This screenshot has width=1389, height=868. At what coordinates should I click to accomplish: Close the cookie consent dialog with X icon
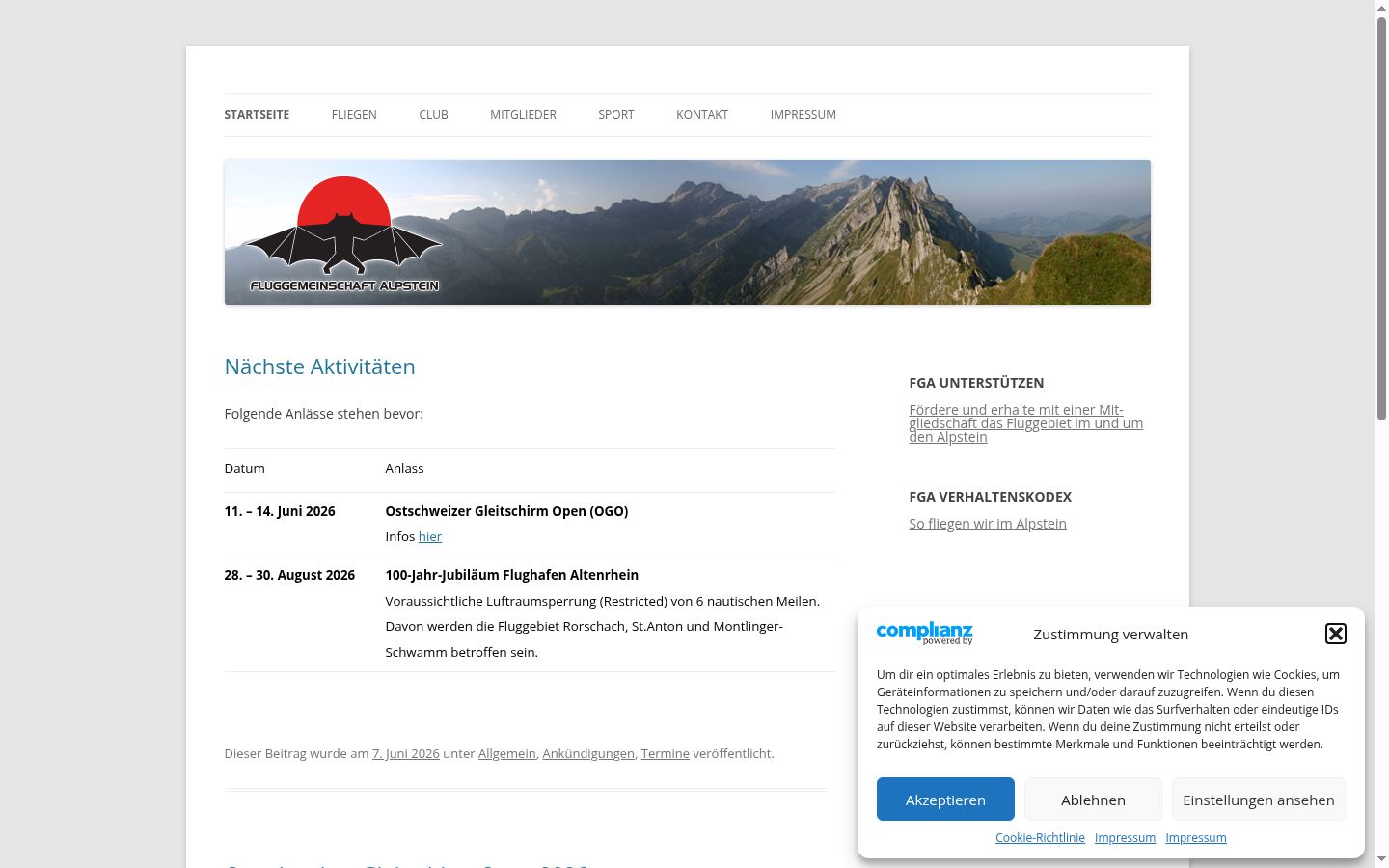1335,634
